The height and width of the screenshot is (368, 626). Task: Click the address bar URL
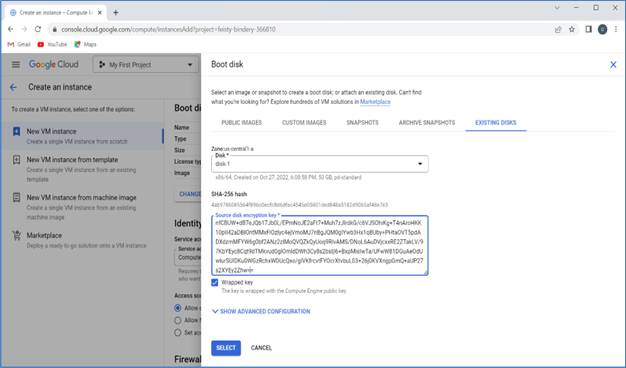pos(168,30)
